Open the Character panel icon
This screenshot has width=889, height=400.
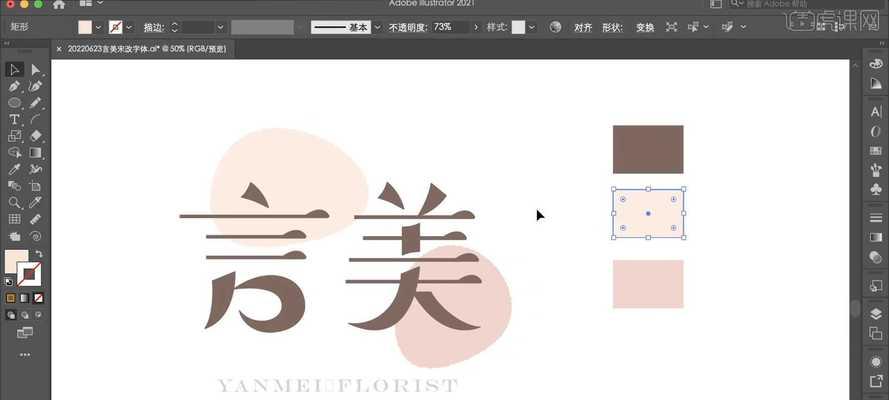tap(876, 112)
